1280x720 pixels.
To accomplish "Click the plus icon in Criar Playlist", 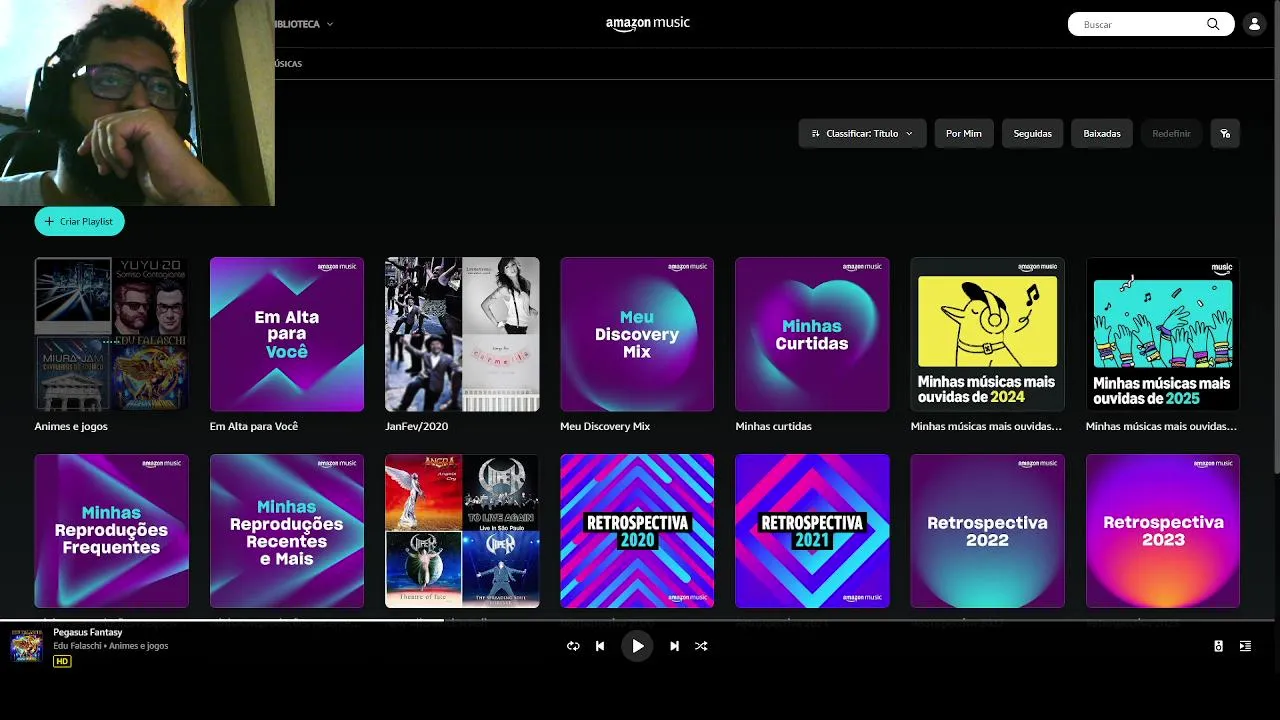I will tap(49, 221).
